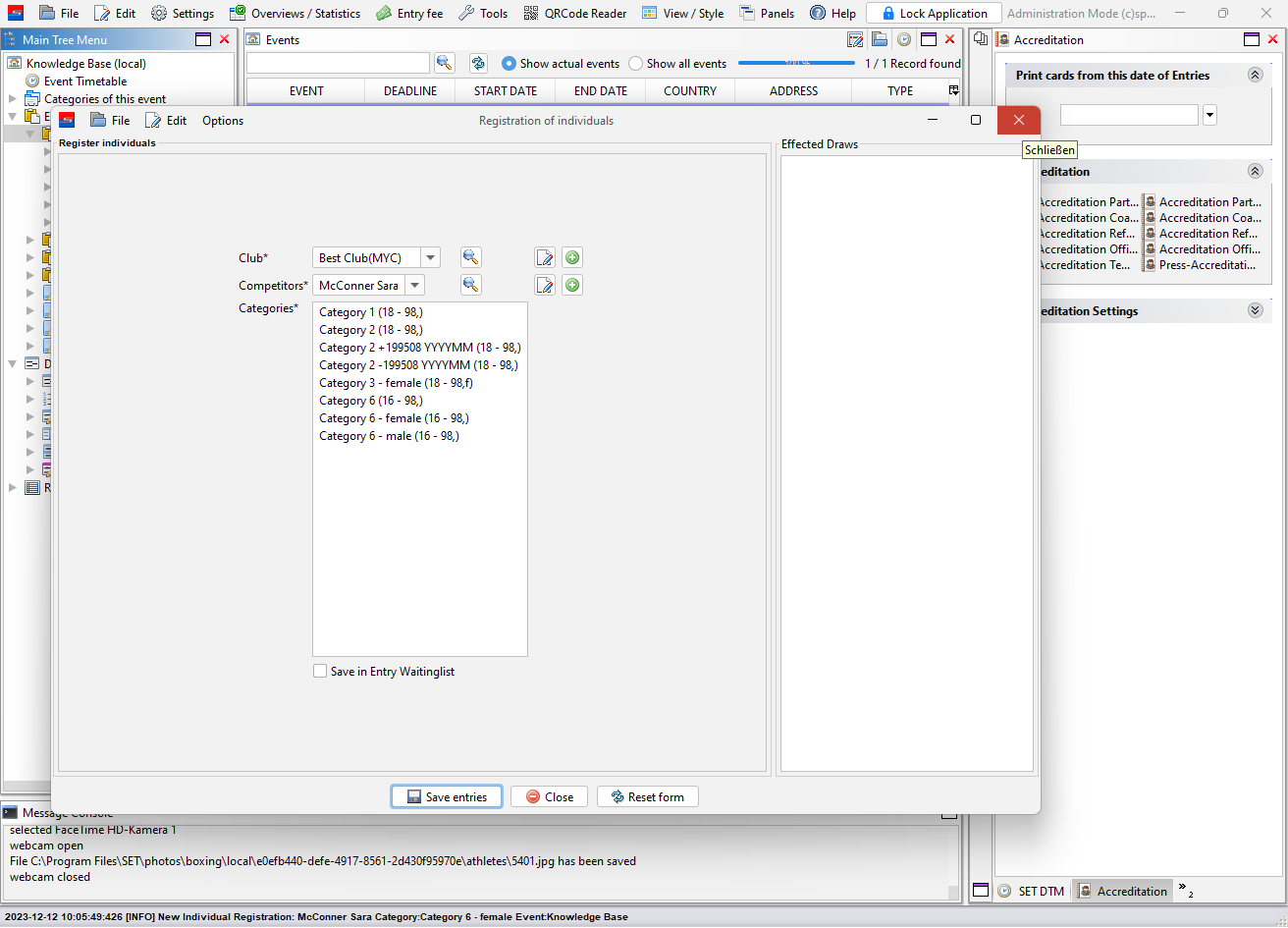The height and width of the screenshot is (928, 1288).
Task: Click the blue progress bar in Events
Action: (796, 63)
